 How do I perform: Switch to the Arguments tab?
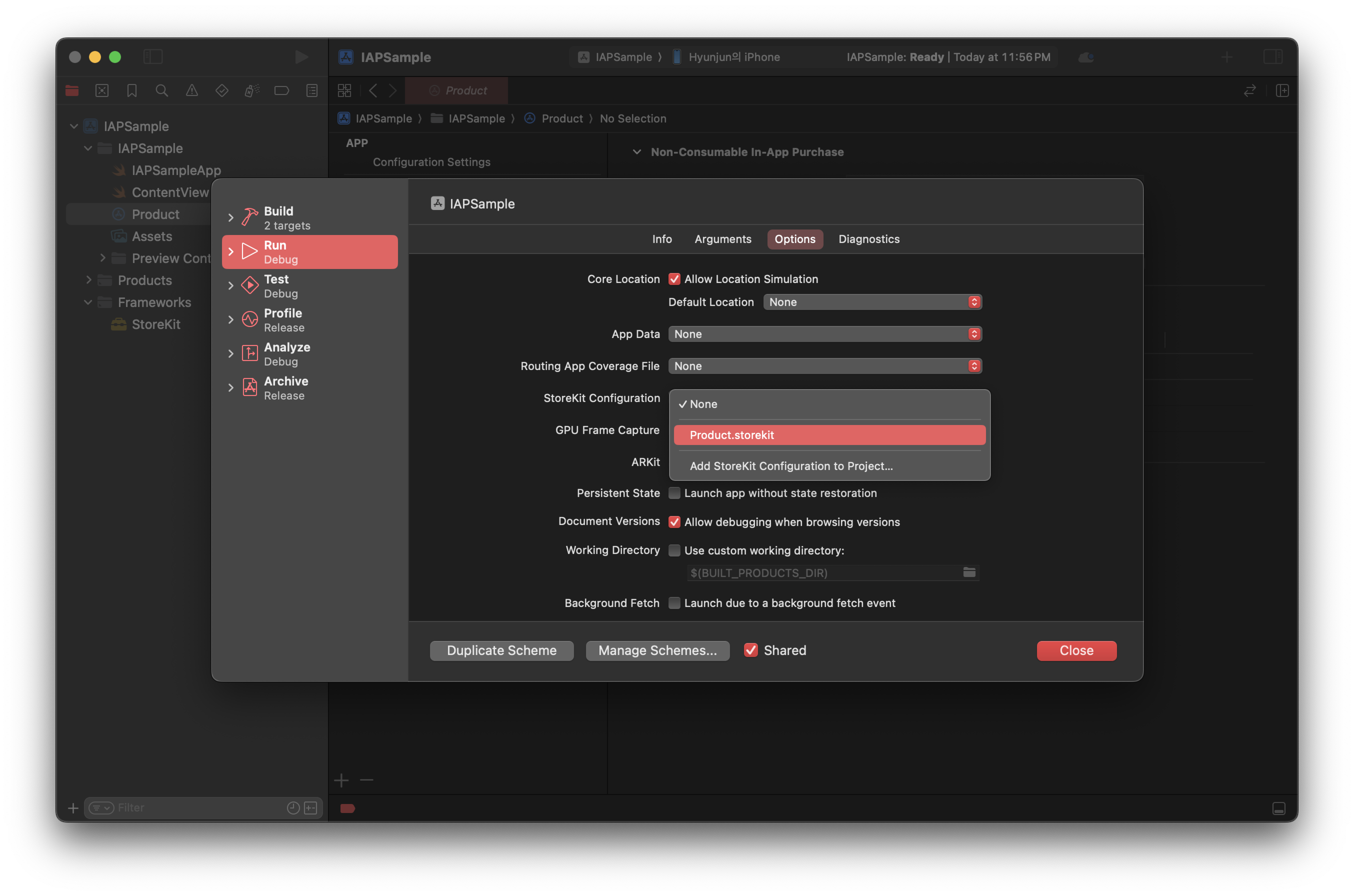tap(723, 239)
